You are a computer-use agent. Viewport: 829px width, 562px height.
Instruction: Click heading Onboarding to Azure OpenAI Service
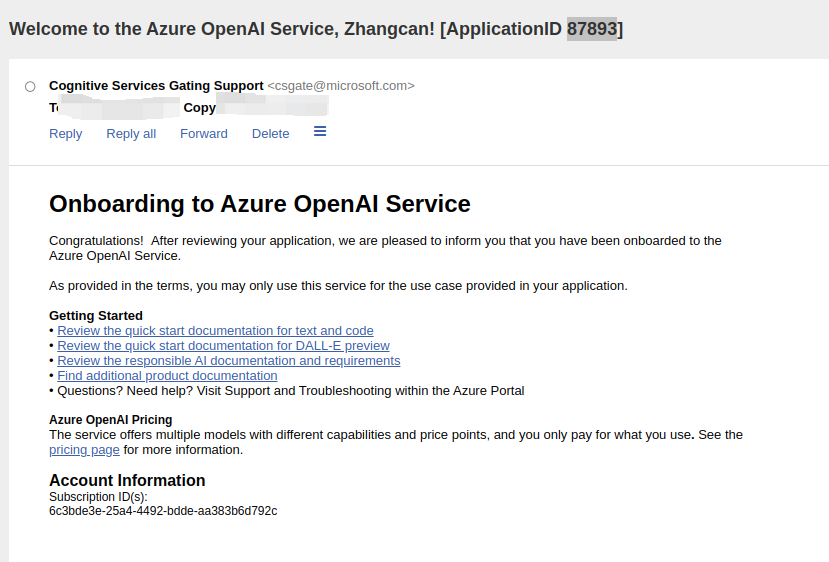[260, 204]
